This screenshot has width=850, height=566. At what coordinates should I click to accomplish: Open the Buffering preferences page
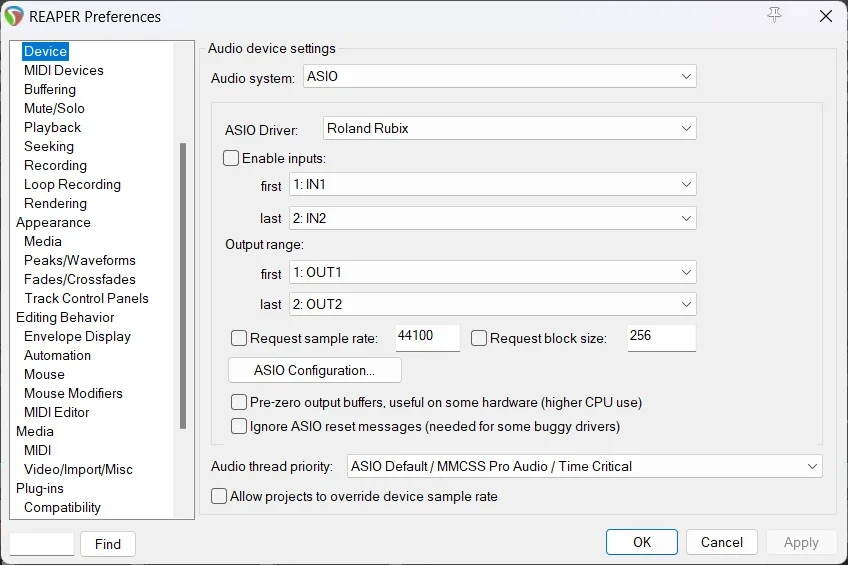point(50,89)
